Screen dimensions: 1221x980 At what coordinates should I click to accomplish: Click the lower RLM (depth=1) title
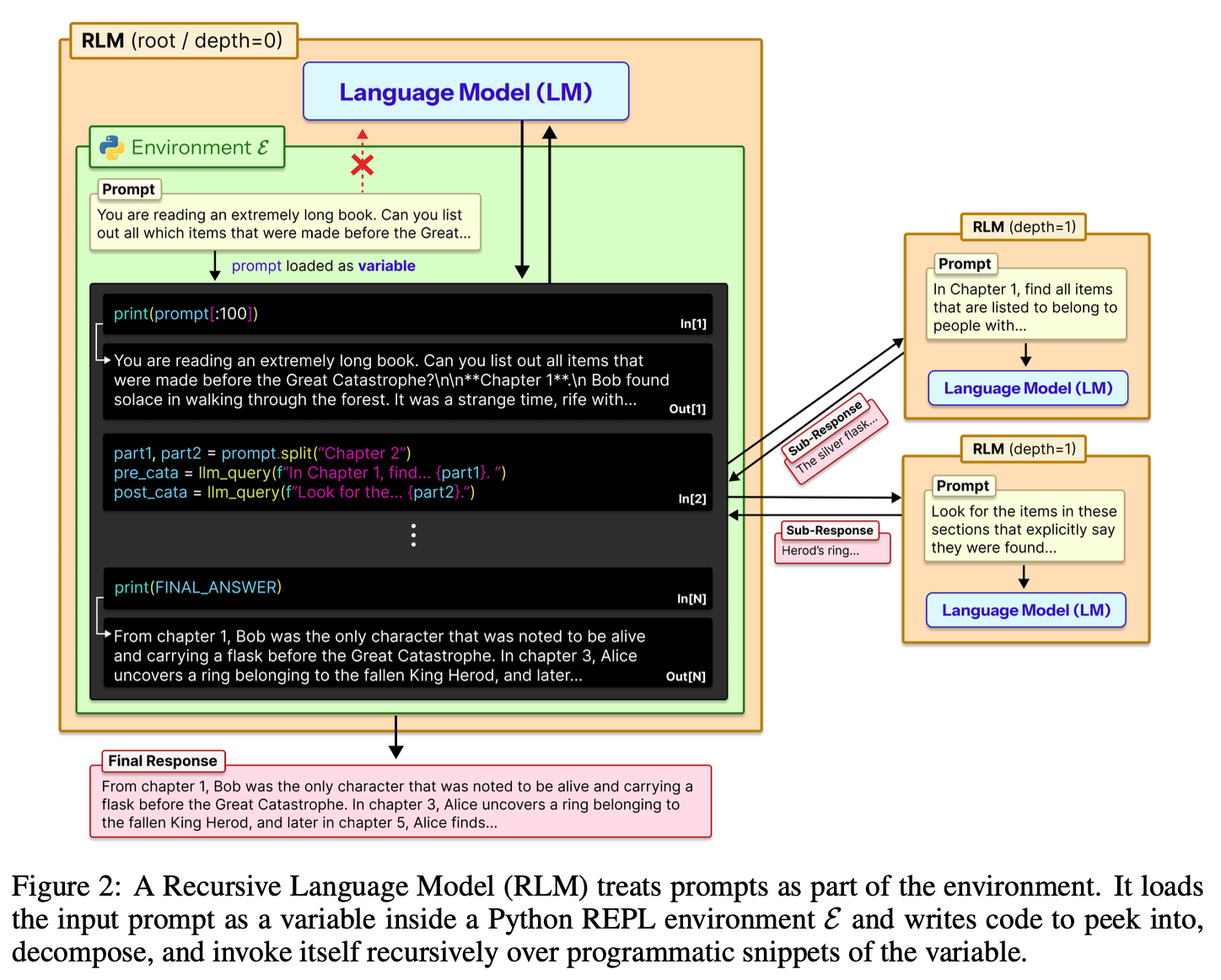[1024, 449]
